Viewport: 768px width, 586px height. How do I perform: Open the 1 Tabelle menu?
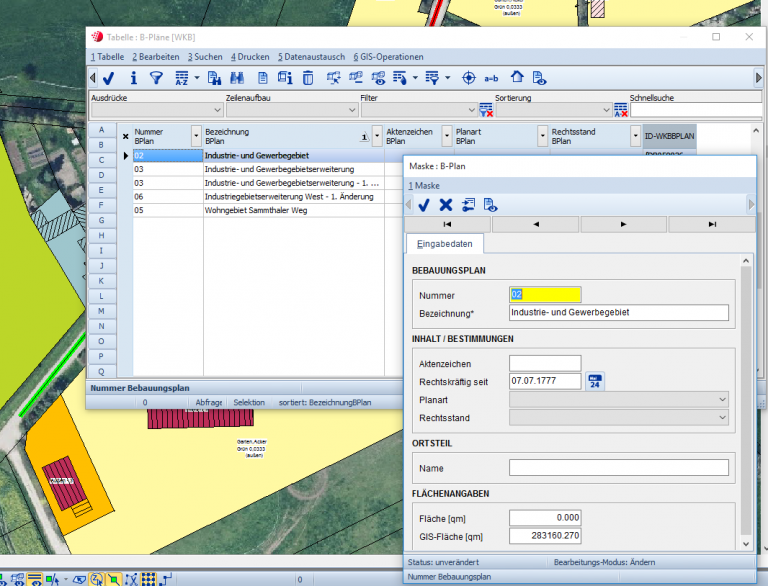click(x=107, y=57)
